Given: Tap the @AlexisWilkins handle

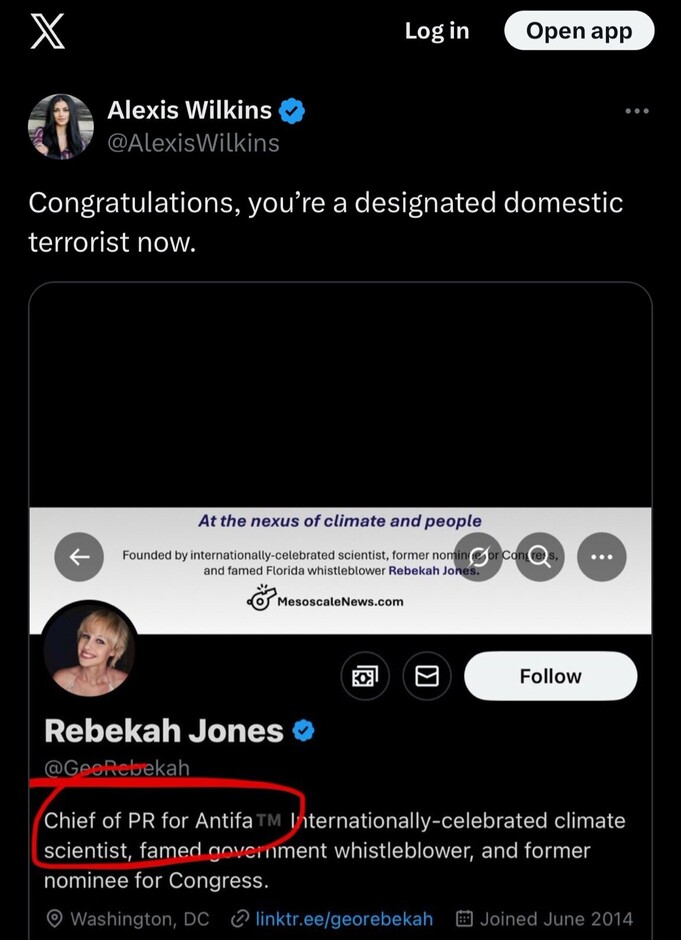Looking at the screenshot, I should click(193, 143).
